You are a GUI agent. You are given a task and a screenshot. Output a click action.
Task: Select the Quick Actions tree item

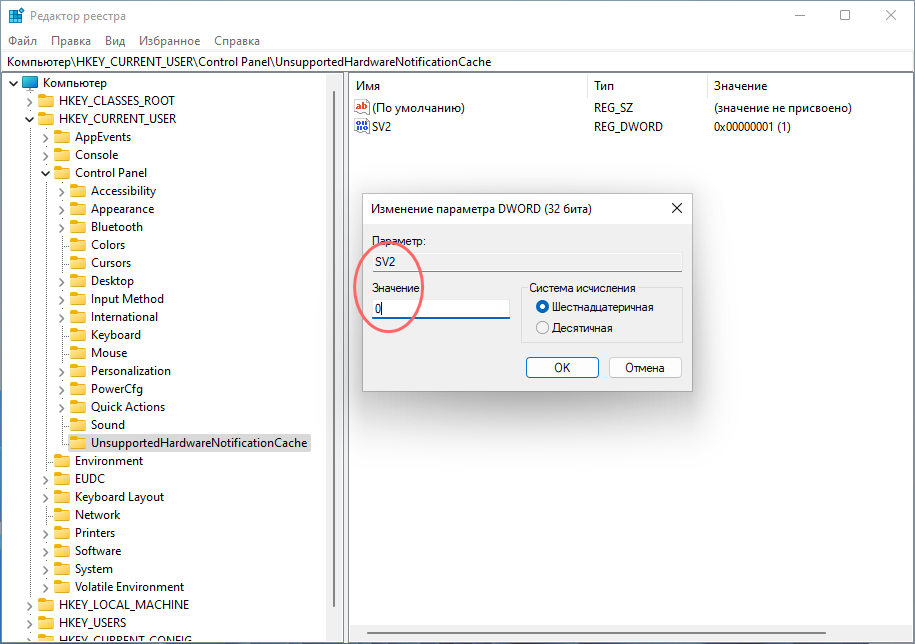[128, 407]
